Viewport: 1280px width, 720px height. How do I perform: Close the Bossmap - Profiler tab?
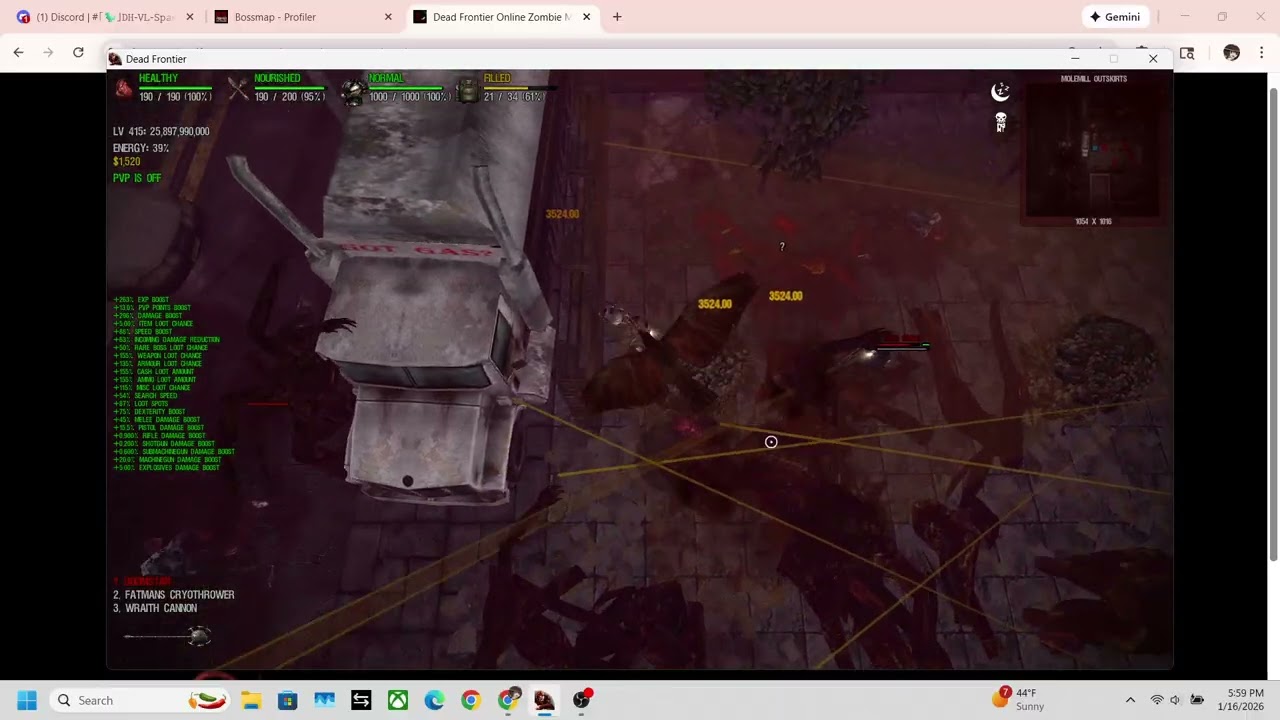388,17
